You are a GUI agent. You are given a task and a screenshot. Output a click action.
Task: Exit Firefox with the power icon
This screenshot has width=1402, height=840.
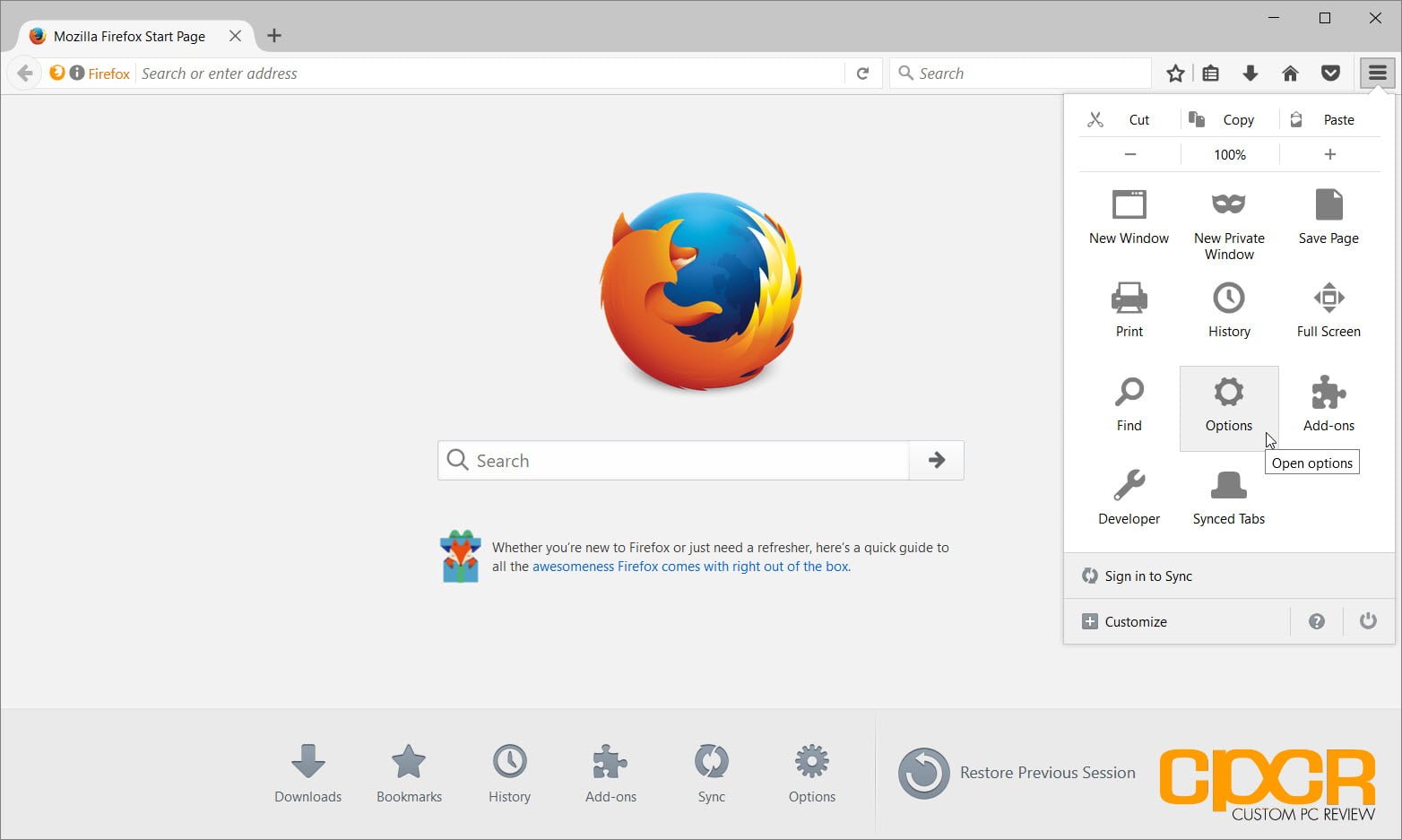pos(1368,621)
